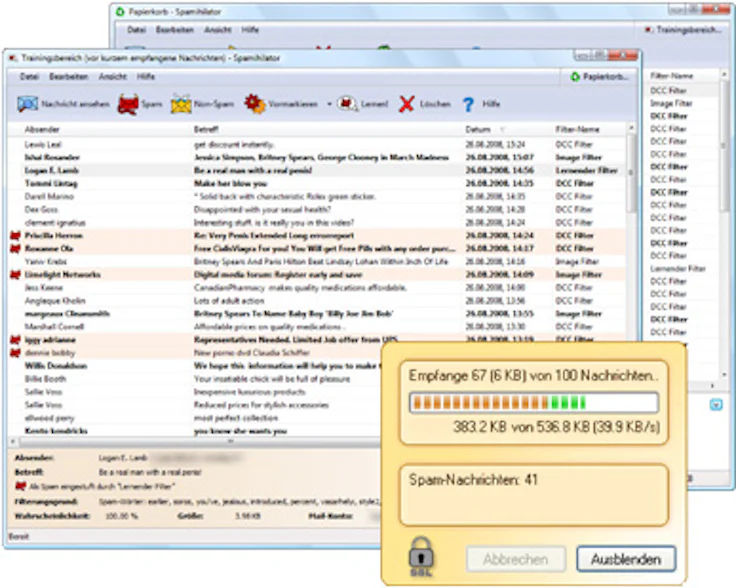Open Ansicht menu in Papierkorb window
The width and height of the screenshot is (736, 588).
coord(218,30)
